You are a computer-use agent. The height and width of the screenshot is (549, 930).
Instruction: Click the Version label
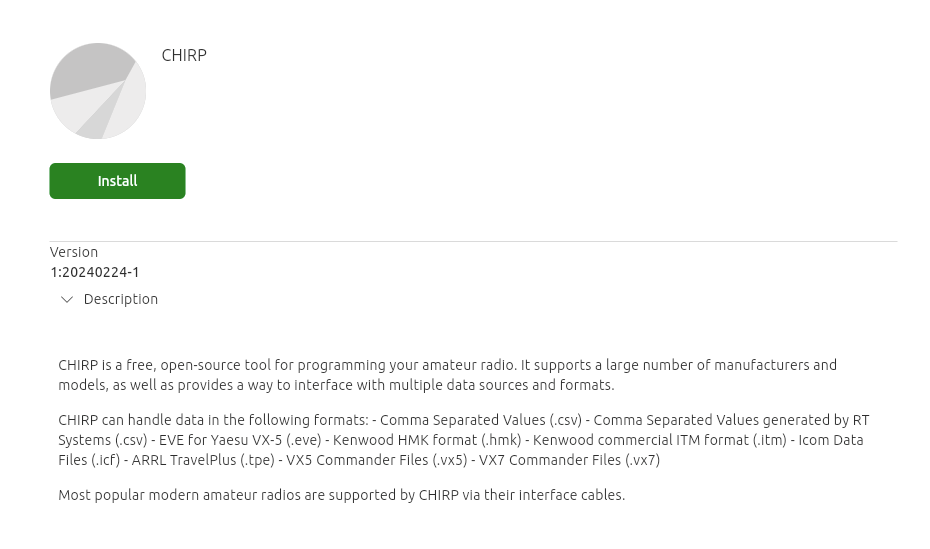(74, 252)
